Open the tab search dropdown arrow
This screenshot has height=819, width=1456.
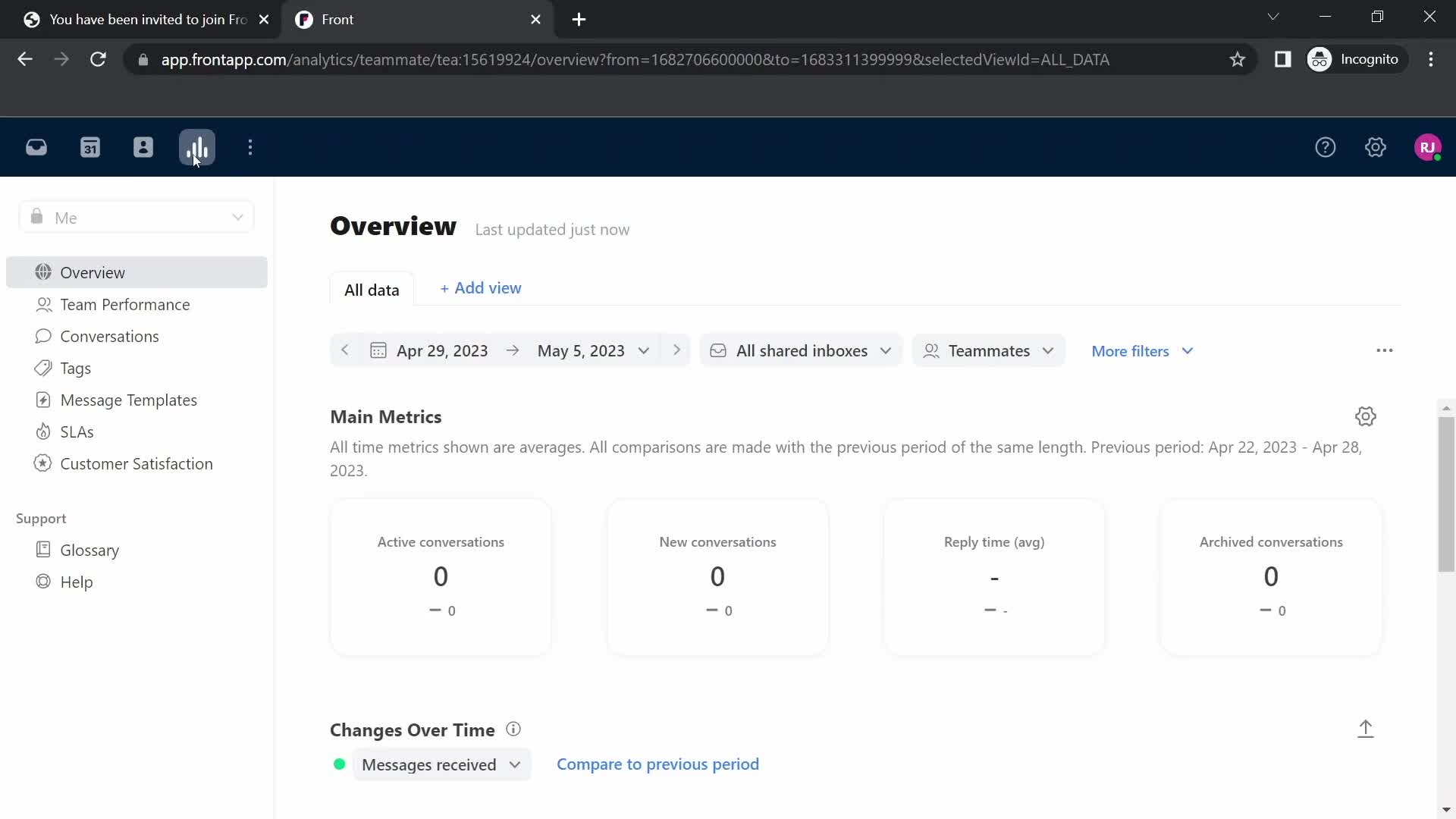tap(1273, 17)
